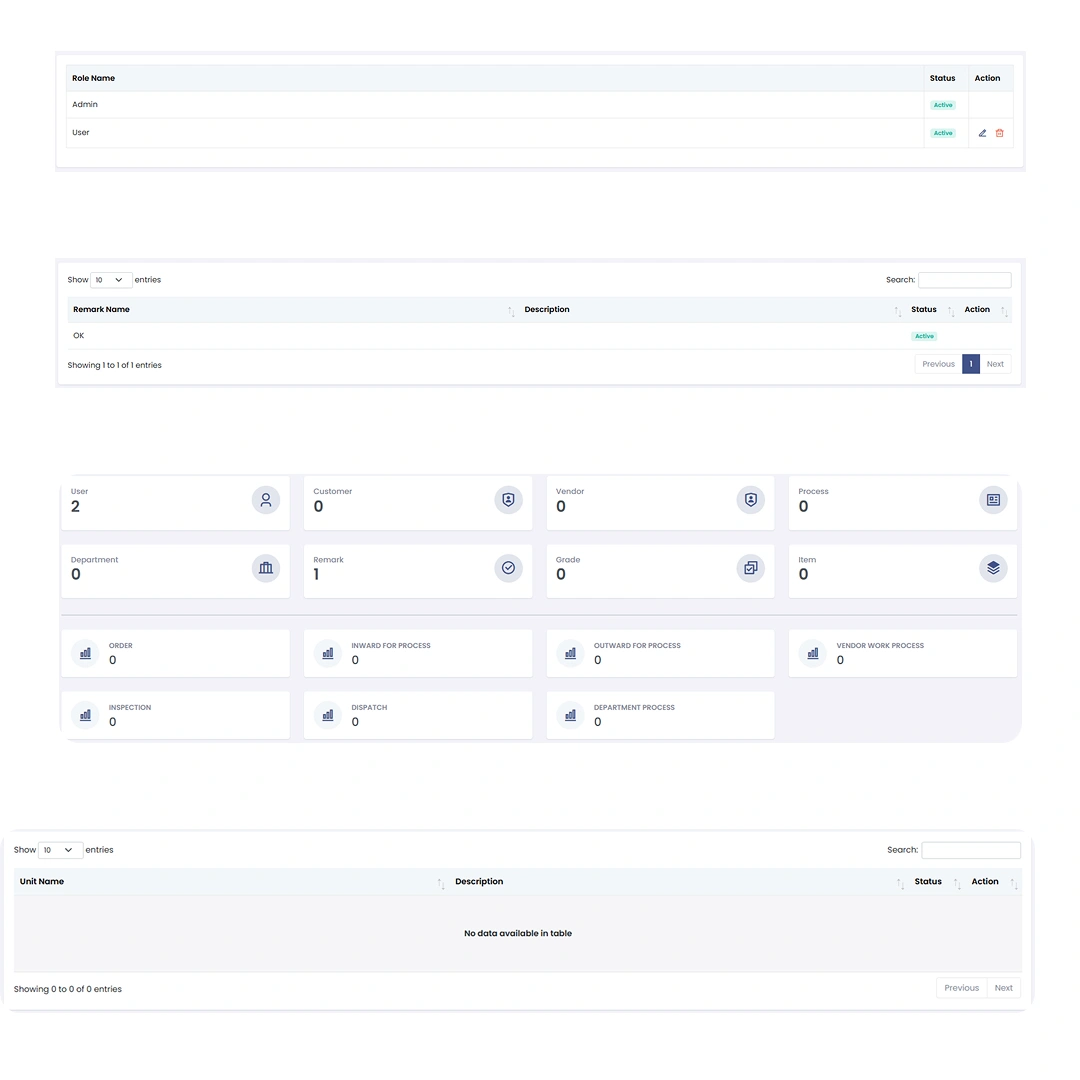The image size is (1080, 1080).
Task: Click the ORDER card label
Action: (x=121, y=645)
